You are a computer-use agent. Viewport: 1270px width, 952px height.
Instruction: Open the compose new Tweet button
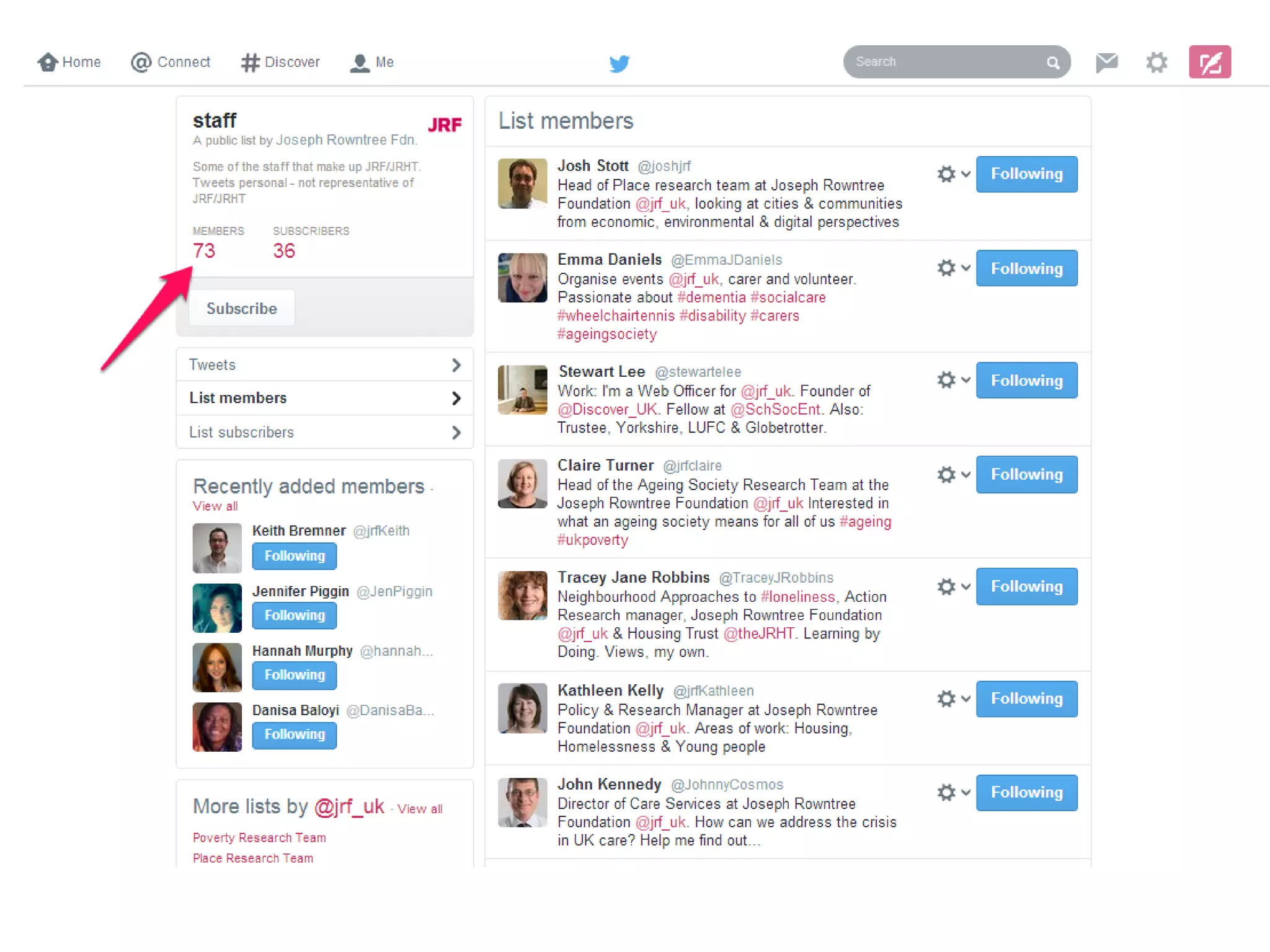(1209, 62)
